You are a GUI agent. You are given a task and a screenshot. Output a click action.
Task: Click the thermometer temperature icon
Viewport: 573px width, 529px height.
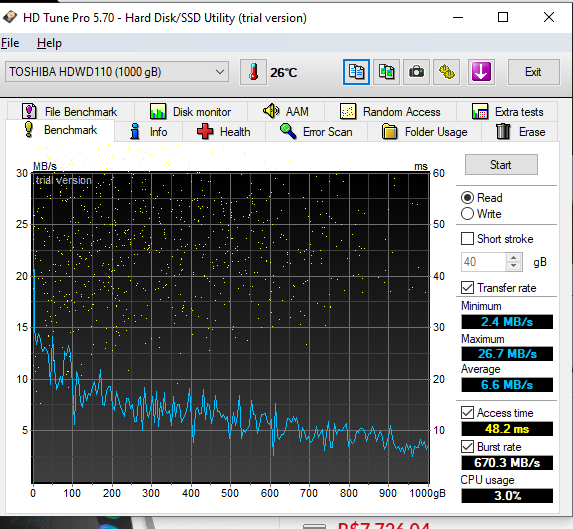(253, 72)
